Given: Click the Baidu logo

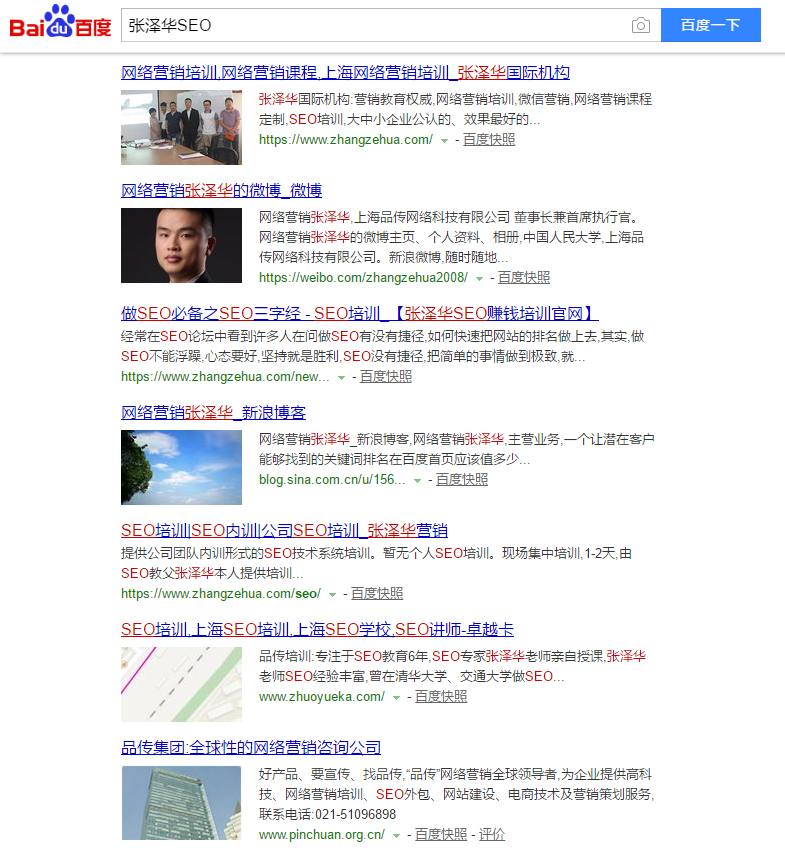Looking at the screenshot, I should (60, 22).
